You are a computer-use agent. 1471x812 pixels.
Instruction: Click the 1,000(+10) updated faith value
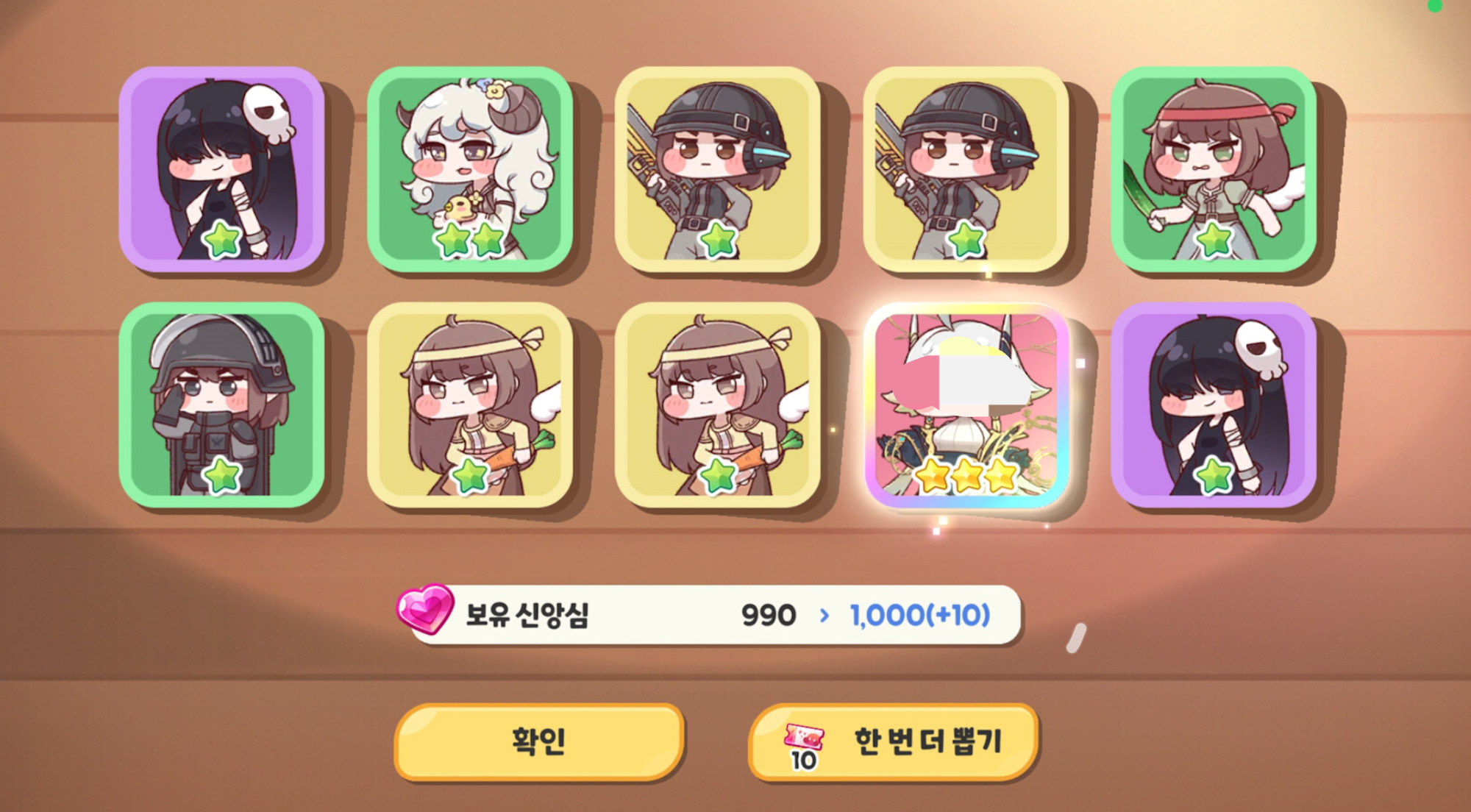pos(920,615)
